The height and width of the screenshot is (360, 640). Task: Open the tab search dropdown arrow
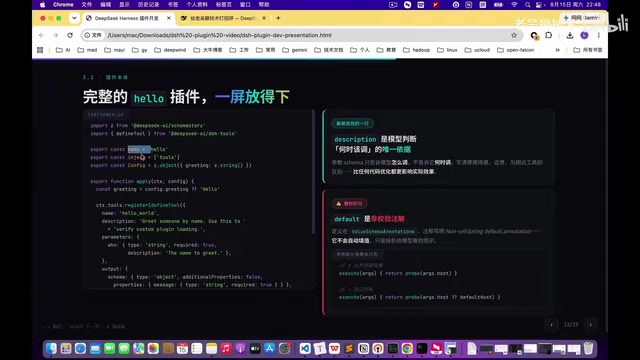tap(74, 18)
